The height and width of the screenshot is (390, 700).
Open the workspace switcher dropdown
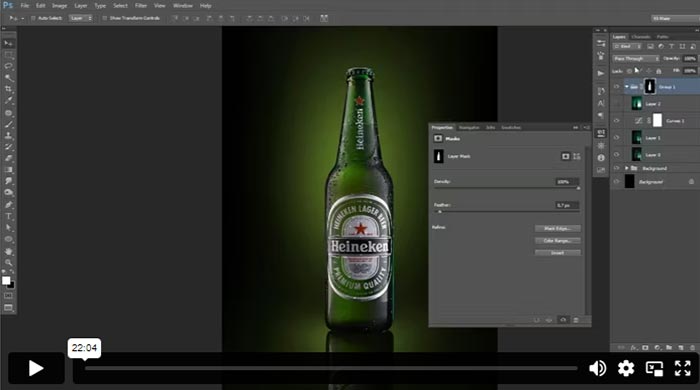675,18
